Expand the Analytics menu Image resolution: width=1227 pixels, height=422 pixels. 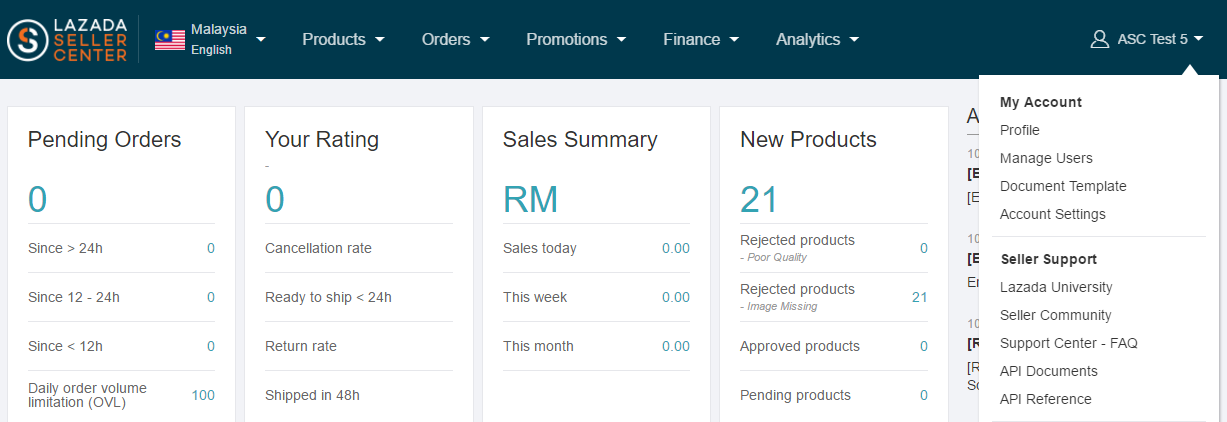coord(817,40)
